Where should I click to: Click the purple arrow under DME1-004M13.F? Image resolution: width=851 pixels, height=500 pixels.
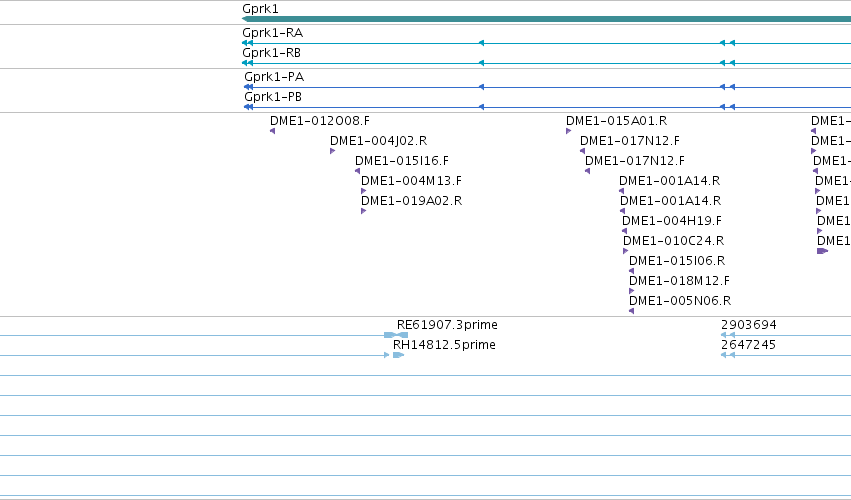click(363, 191)
